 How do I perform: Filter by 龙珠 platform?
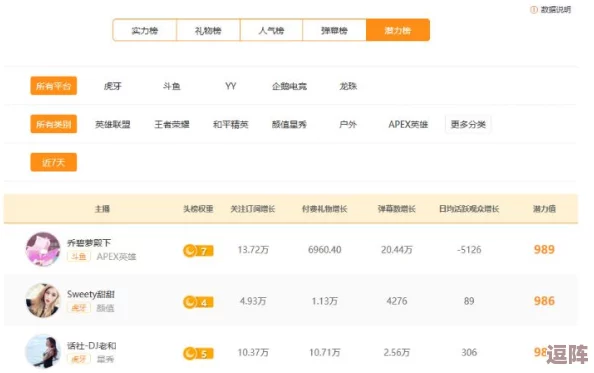[x=348, y=86]
